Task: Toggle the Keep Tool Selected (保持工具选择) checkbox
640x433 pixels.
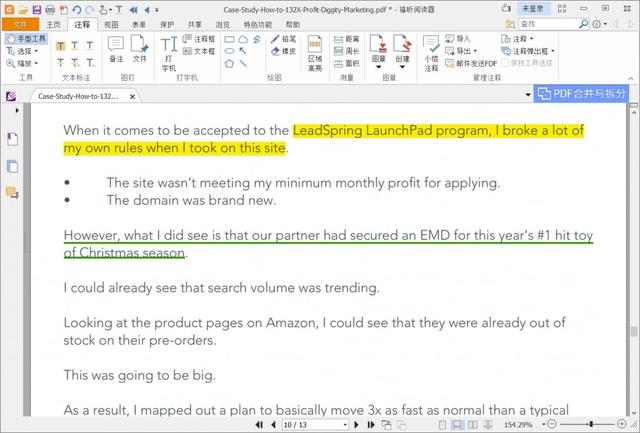Action: coord(503,63)
